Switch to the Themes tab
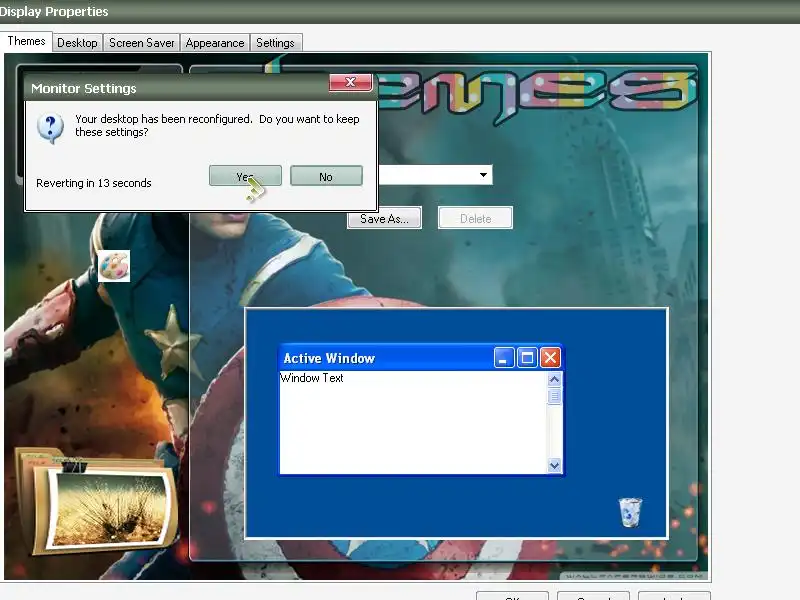Screen dimensions: 800x600 pyautogui.click(x=26, y=41)
